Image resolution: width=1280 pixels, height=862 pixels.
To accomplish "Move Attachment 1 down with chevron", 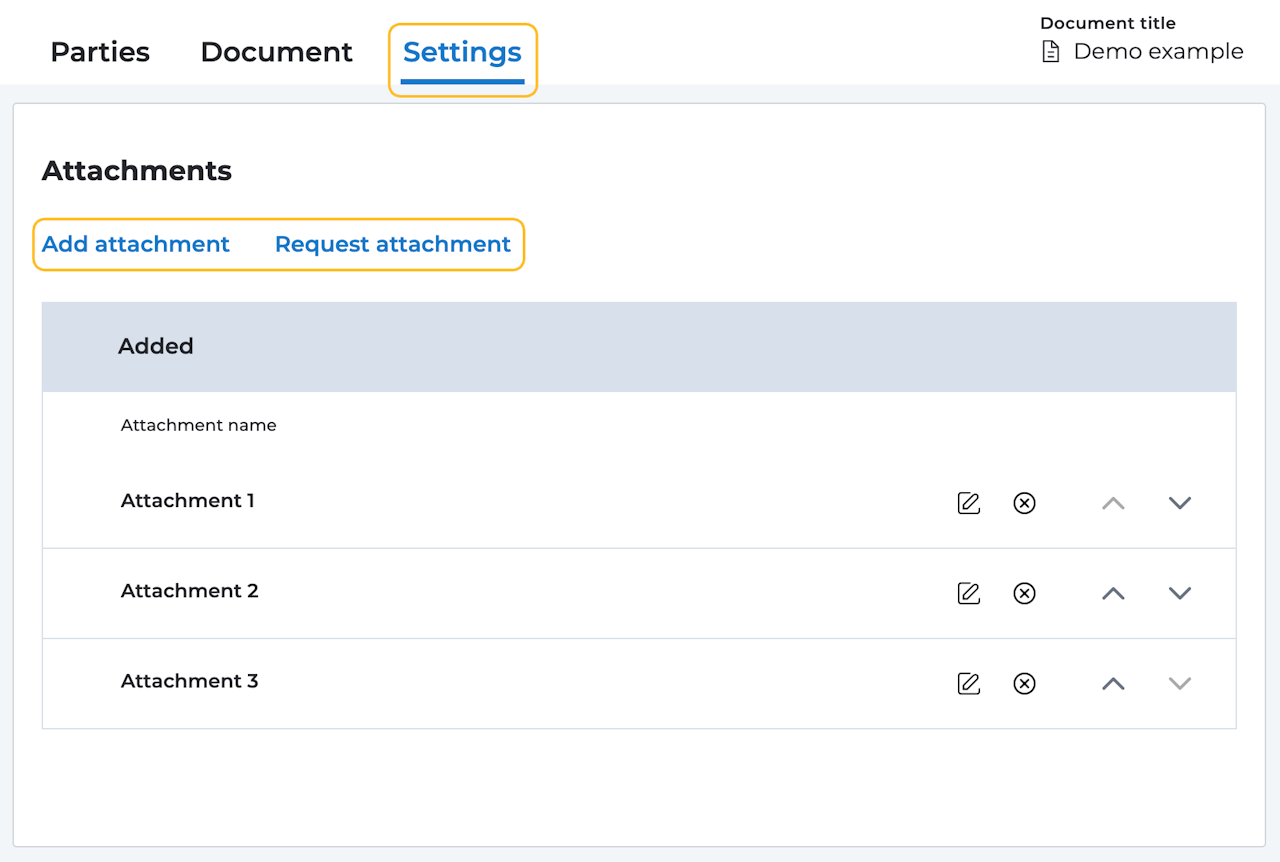I will 1180,503.
